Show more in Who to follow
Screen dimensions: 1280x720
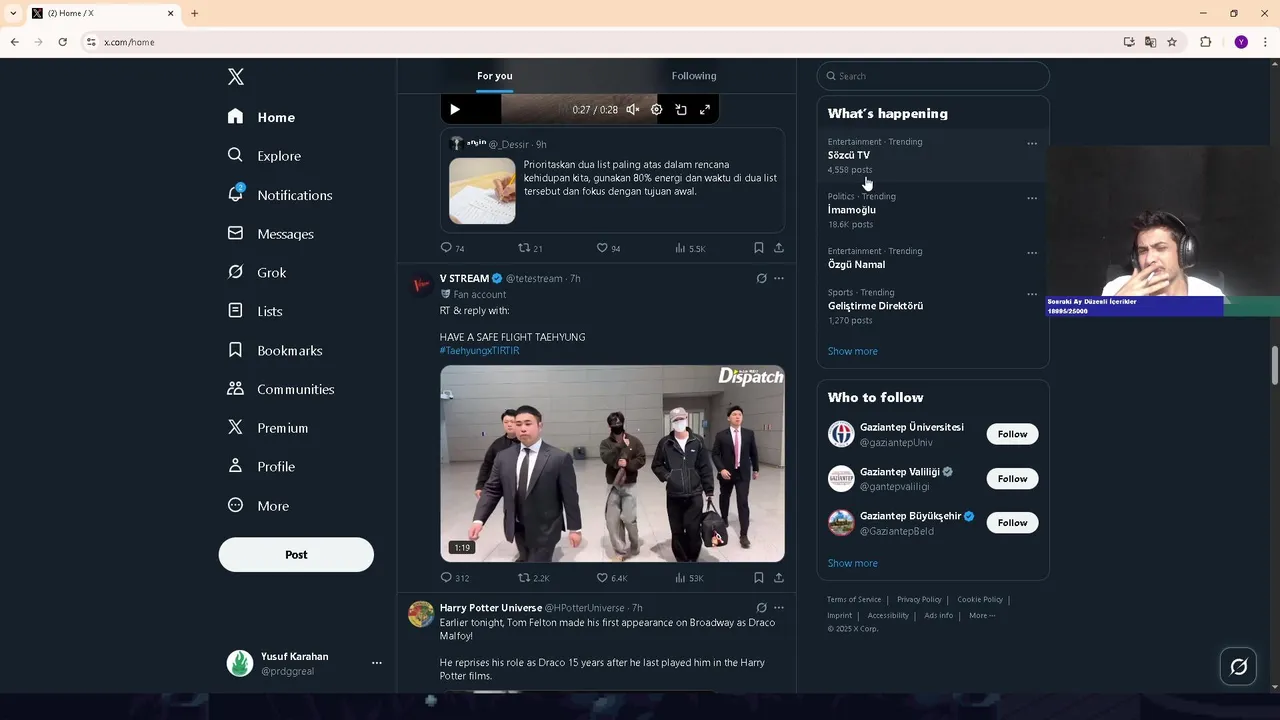(853, 564)
